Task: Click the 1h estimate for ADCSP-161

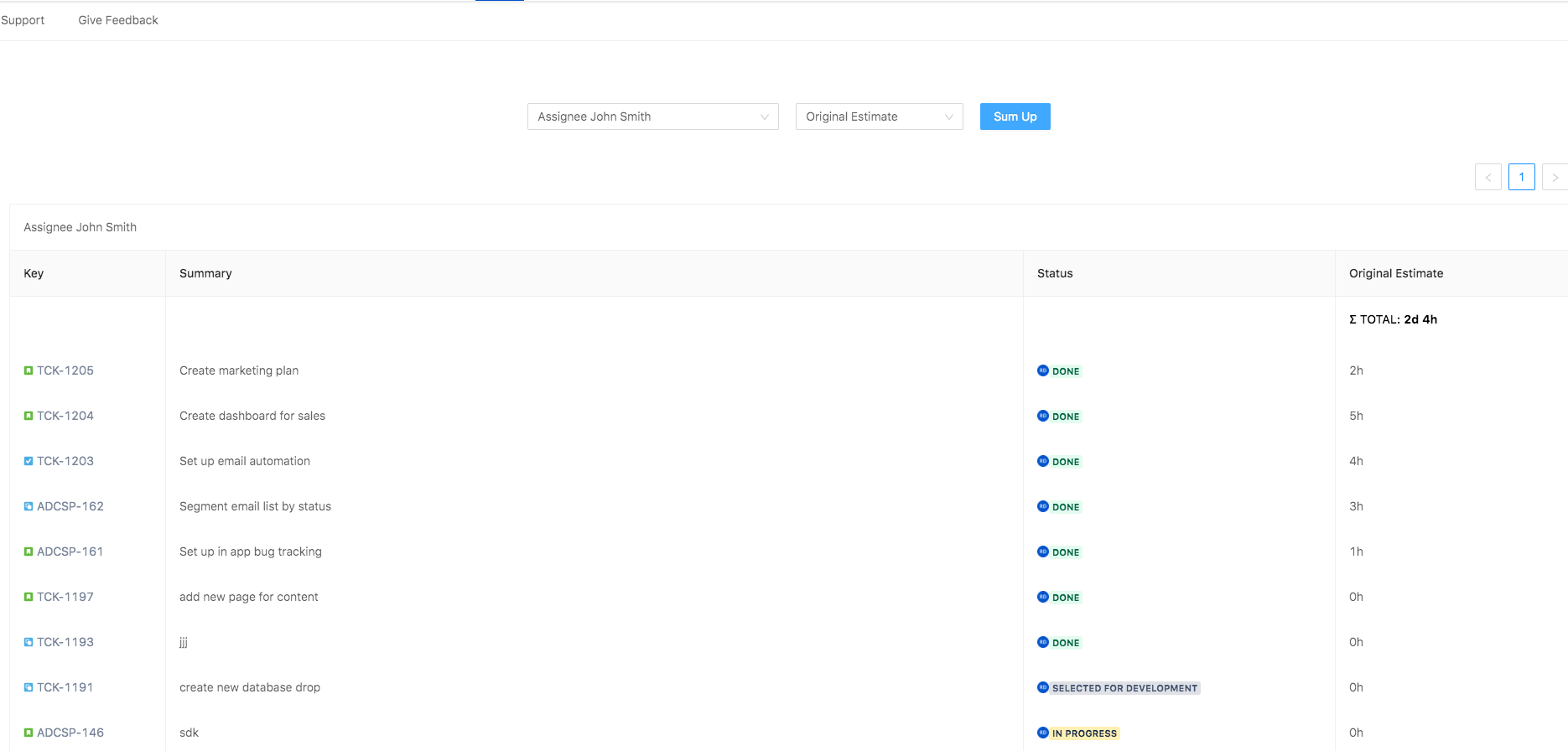Action: [x=1357, y=552]
